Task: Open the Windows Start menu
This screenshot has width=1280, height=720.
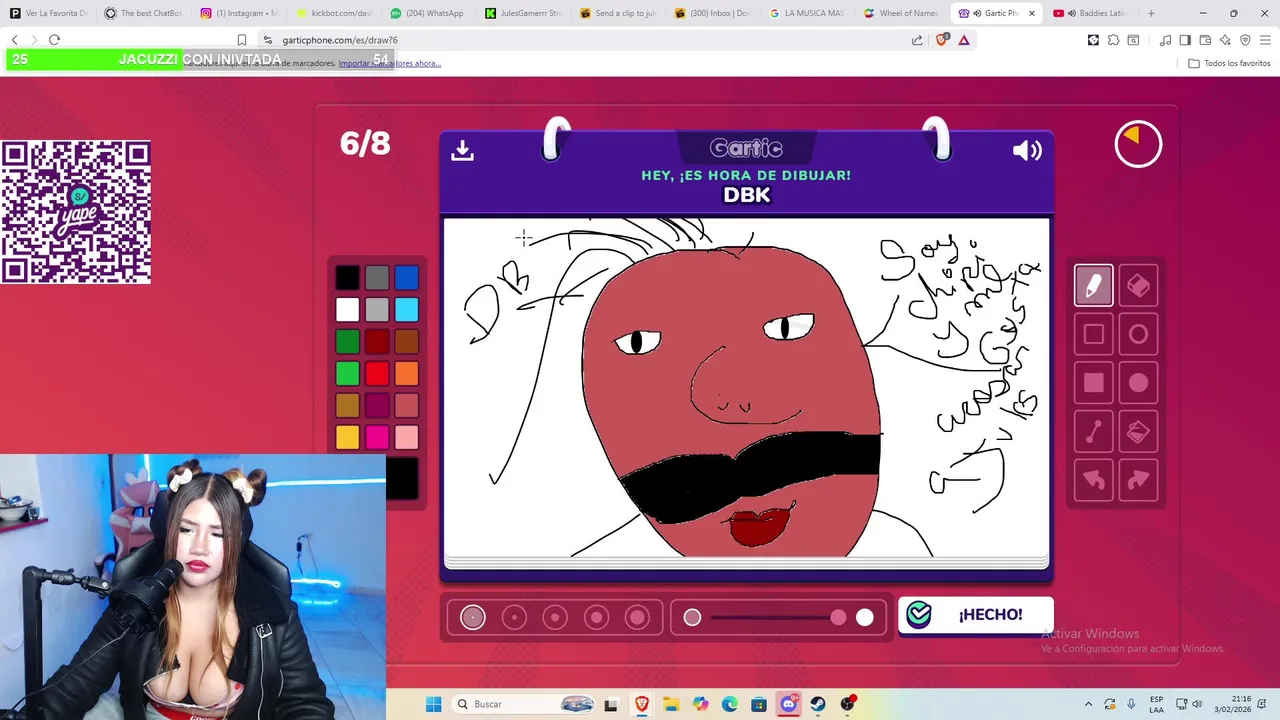Action: tap(433, 704)
